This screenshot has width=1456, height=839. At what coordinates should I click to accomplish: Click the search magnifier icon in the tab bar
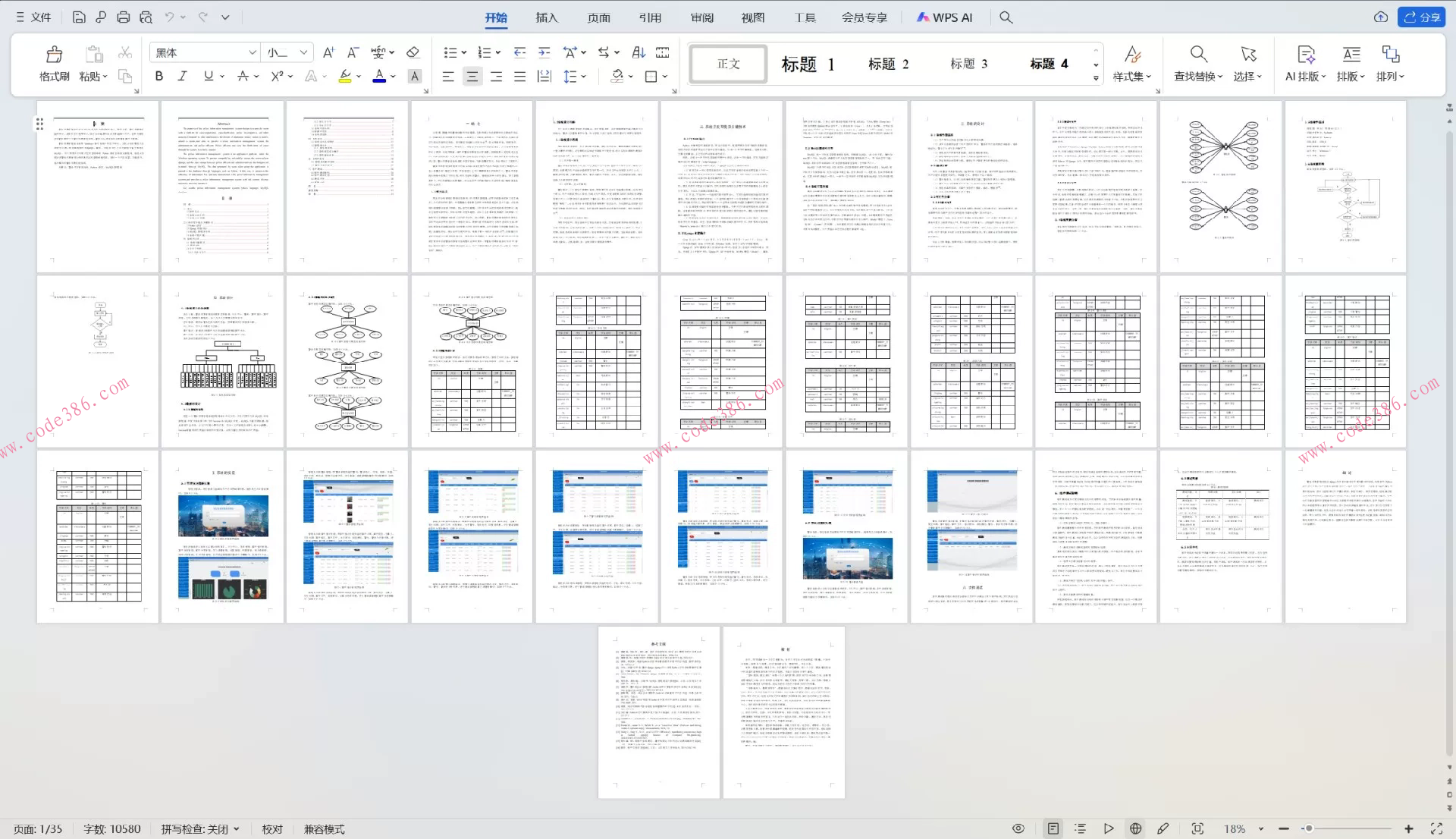(x=1006, y=17)
